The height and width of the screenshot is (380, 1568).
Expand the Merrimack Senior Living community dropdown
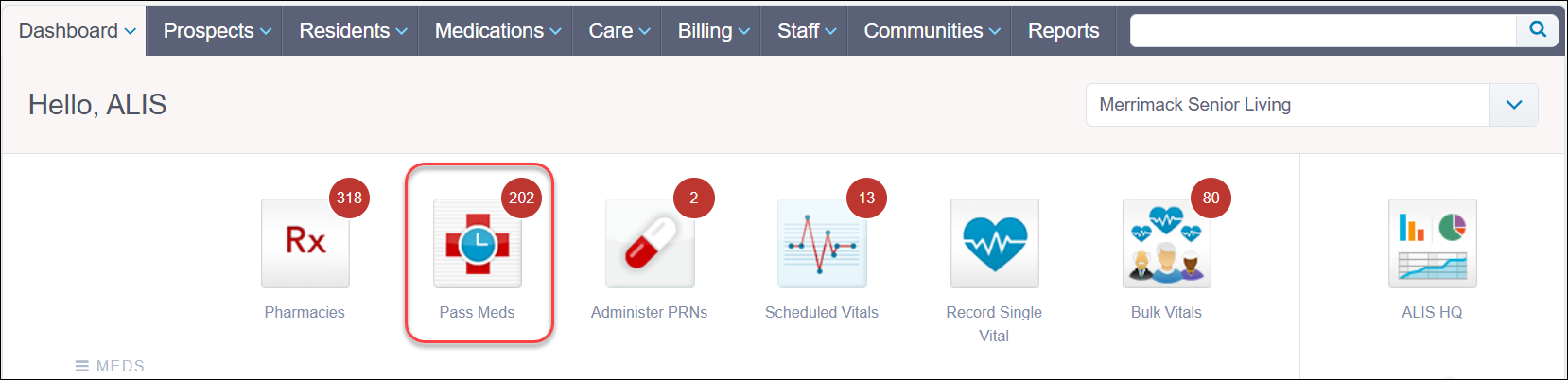click(x=1513, y=105)
